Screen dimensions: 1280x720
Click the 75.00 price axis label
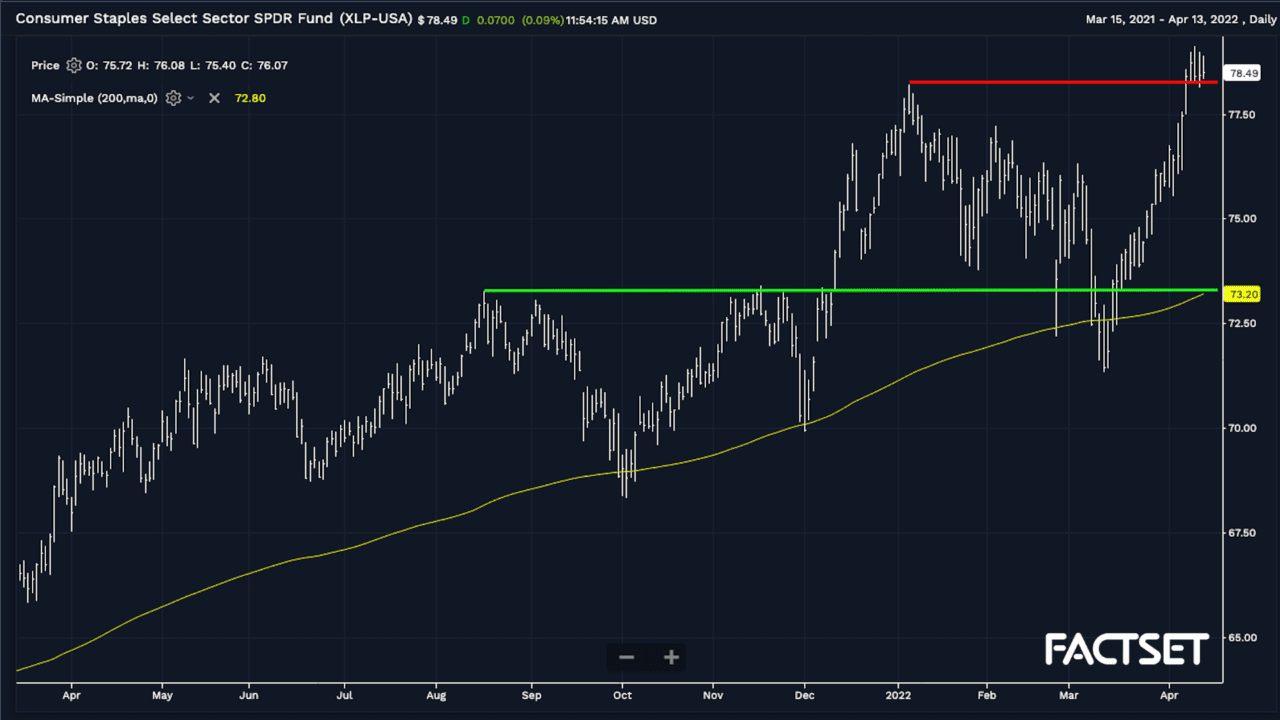tap(1242, 219)
